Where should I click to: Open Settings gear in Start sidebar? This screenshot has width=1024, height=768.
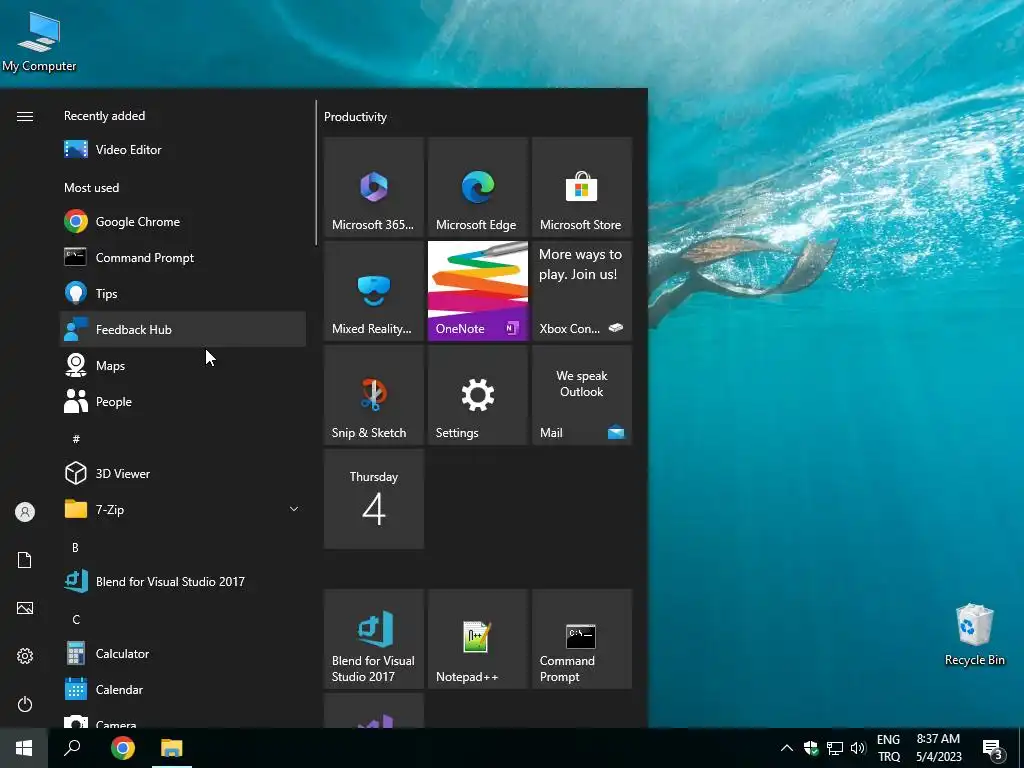(25, 656)
